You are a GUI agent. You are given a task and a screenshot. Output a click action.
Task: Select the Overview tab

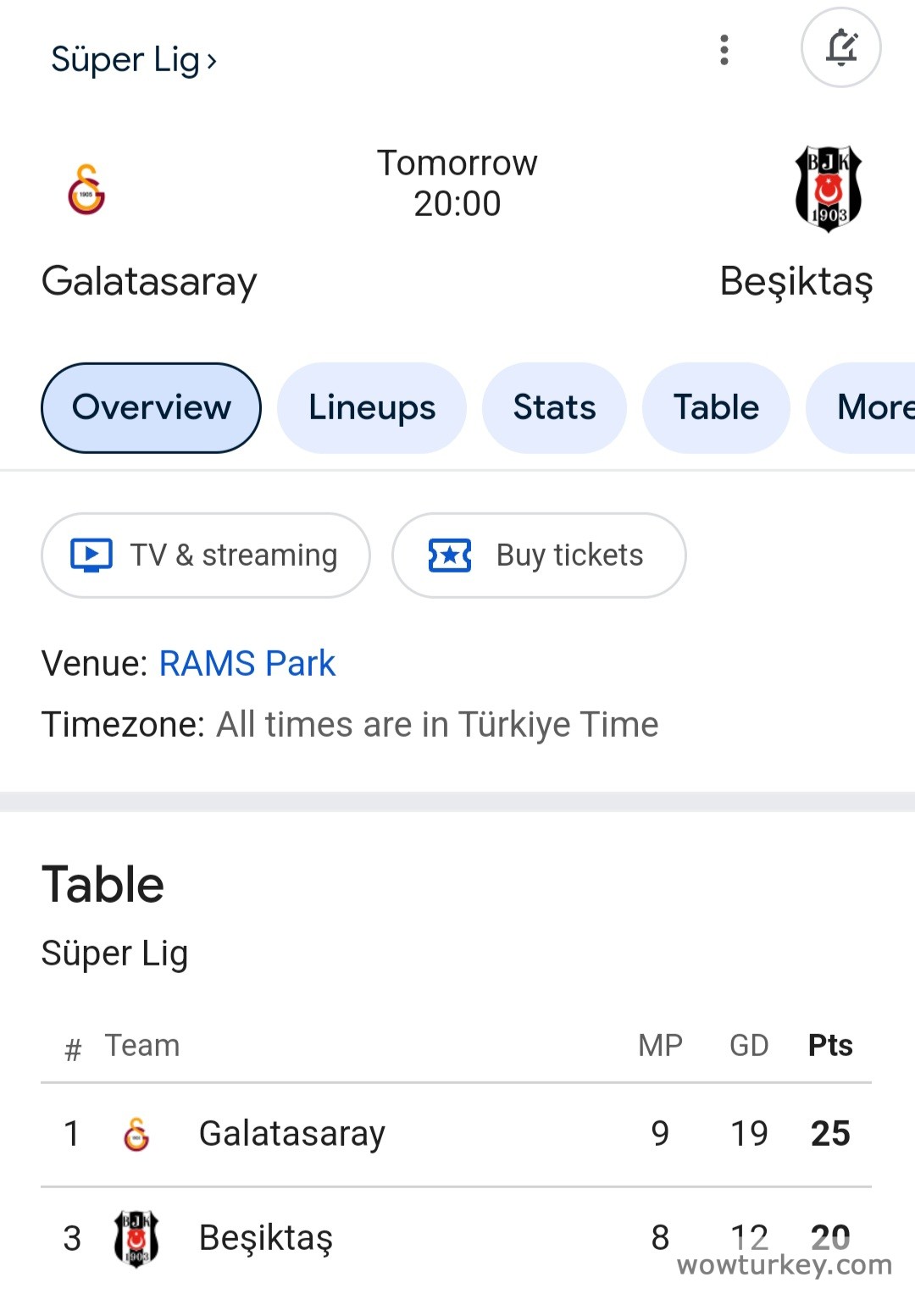point(151,408)
